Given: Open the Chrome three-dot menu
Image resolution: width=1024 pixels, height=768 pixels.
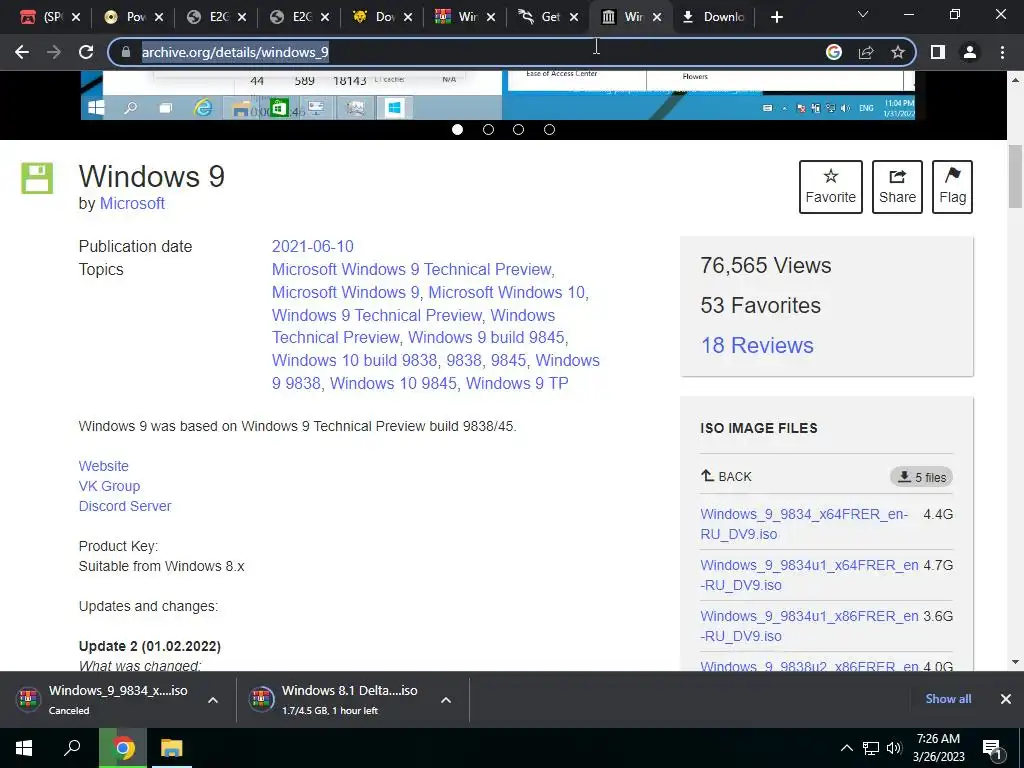Looking at the screenshot, I should point(1002,52).
